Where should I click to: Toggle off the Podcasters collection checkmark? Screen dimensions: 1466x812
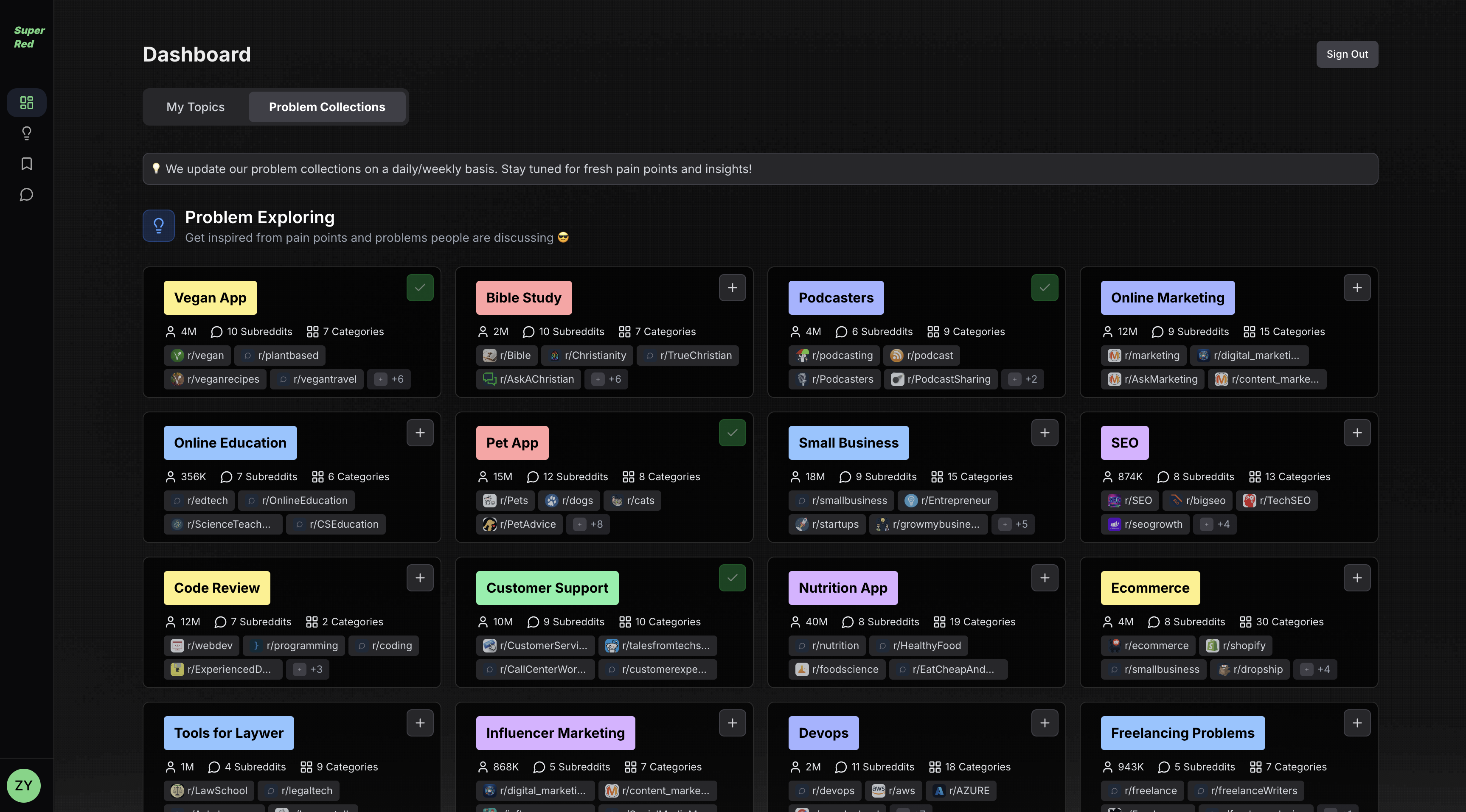click(x=1044, y=288)
